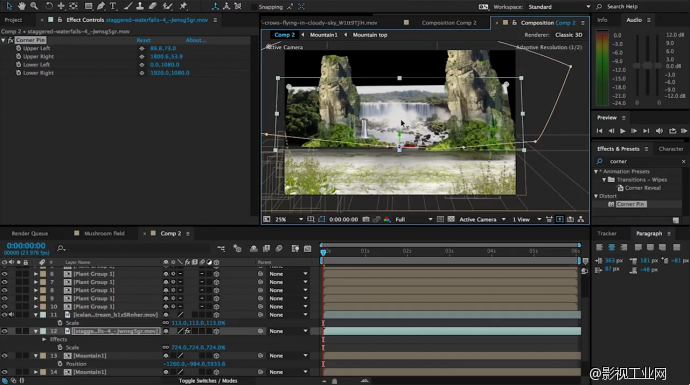The width and height of the screenshot is (690, 385).
Task: Click the timeline search magnifier icon
Action: [x=61, y=249]
